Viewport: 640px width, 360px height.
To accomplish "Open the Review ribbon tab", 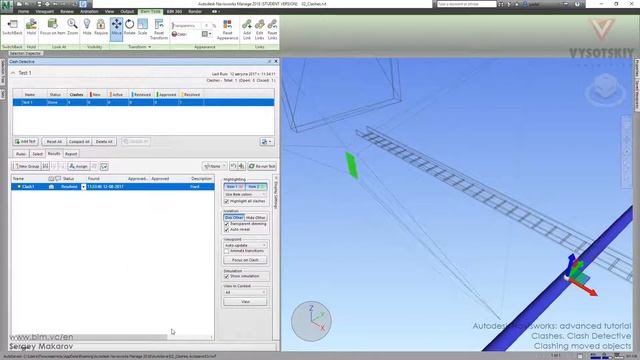I will click(67, 11).
